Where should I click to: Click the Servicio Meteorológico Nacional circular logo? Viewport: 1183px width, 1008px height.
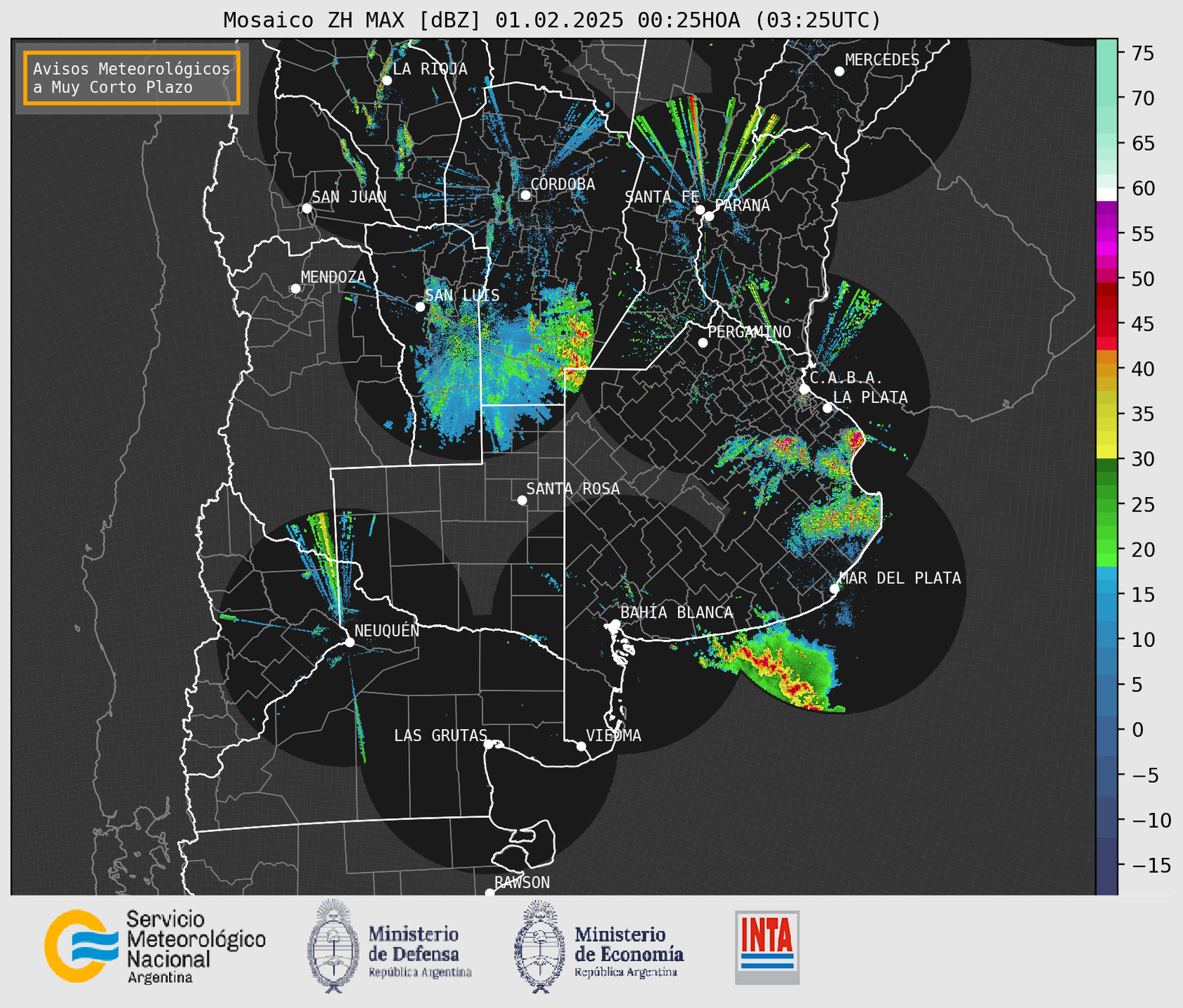coord(82,946)
